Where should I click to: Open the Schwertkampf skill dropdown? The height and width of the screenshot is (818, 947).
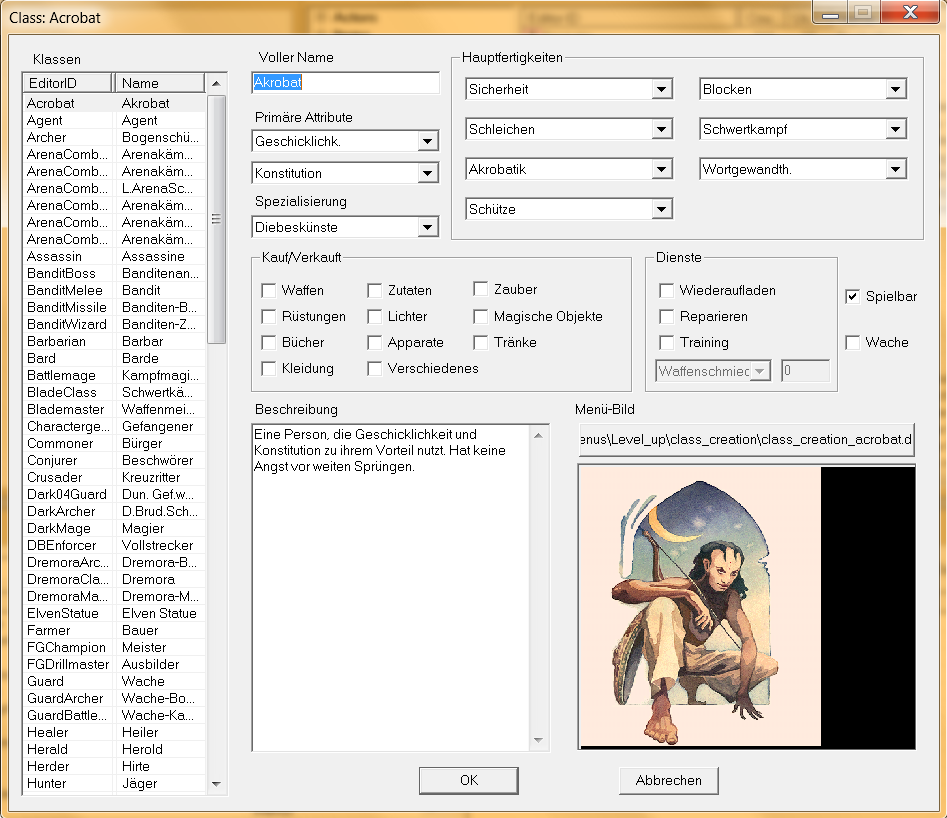point(895,130)
